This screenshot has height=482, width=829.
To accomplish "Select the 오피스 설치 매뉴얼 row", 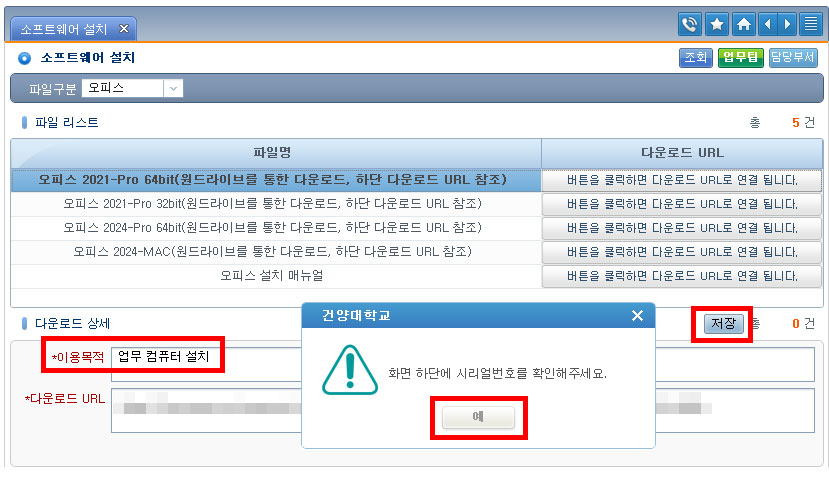I will 274,275.
